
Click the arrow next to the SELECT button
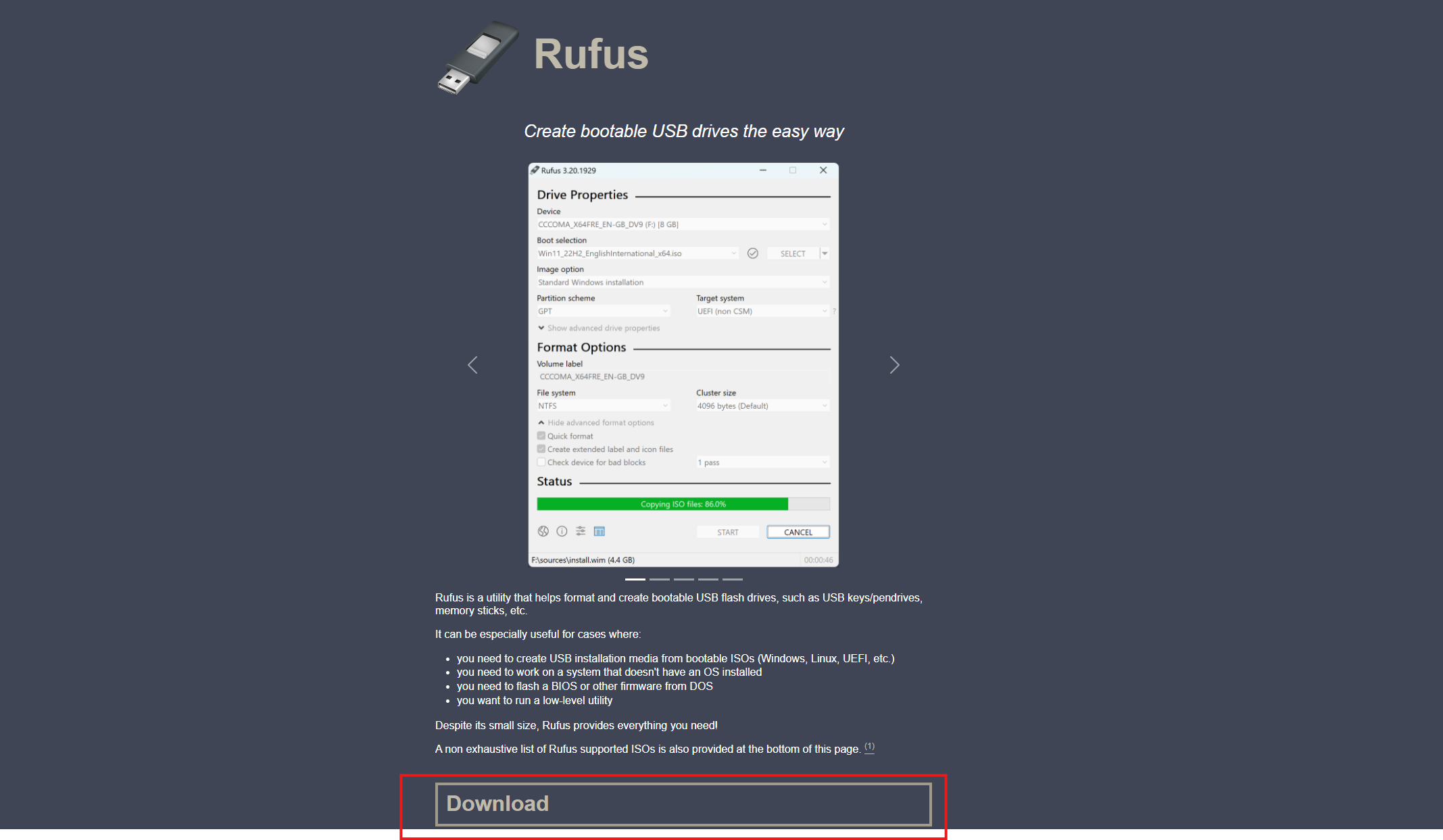pos(825,253)
